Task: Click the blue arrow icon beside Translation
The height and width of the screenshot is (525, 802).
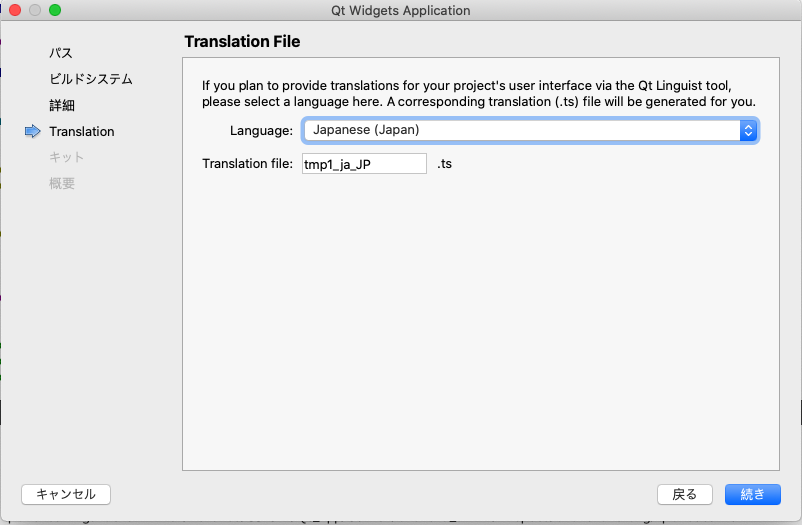Action: point(32,132)
